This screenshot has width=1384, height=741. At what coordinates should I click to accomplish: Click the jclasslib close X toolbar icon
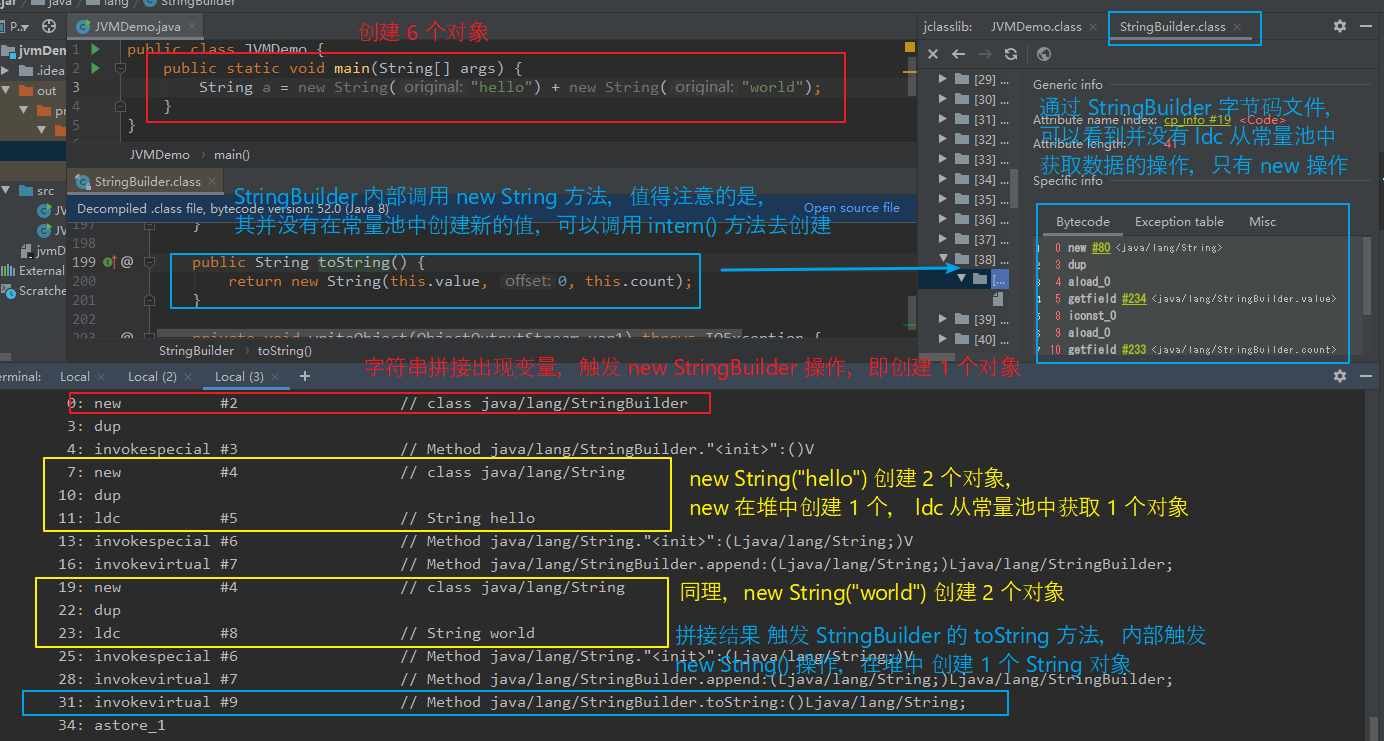[933, 54]
